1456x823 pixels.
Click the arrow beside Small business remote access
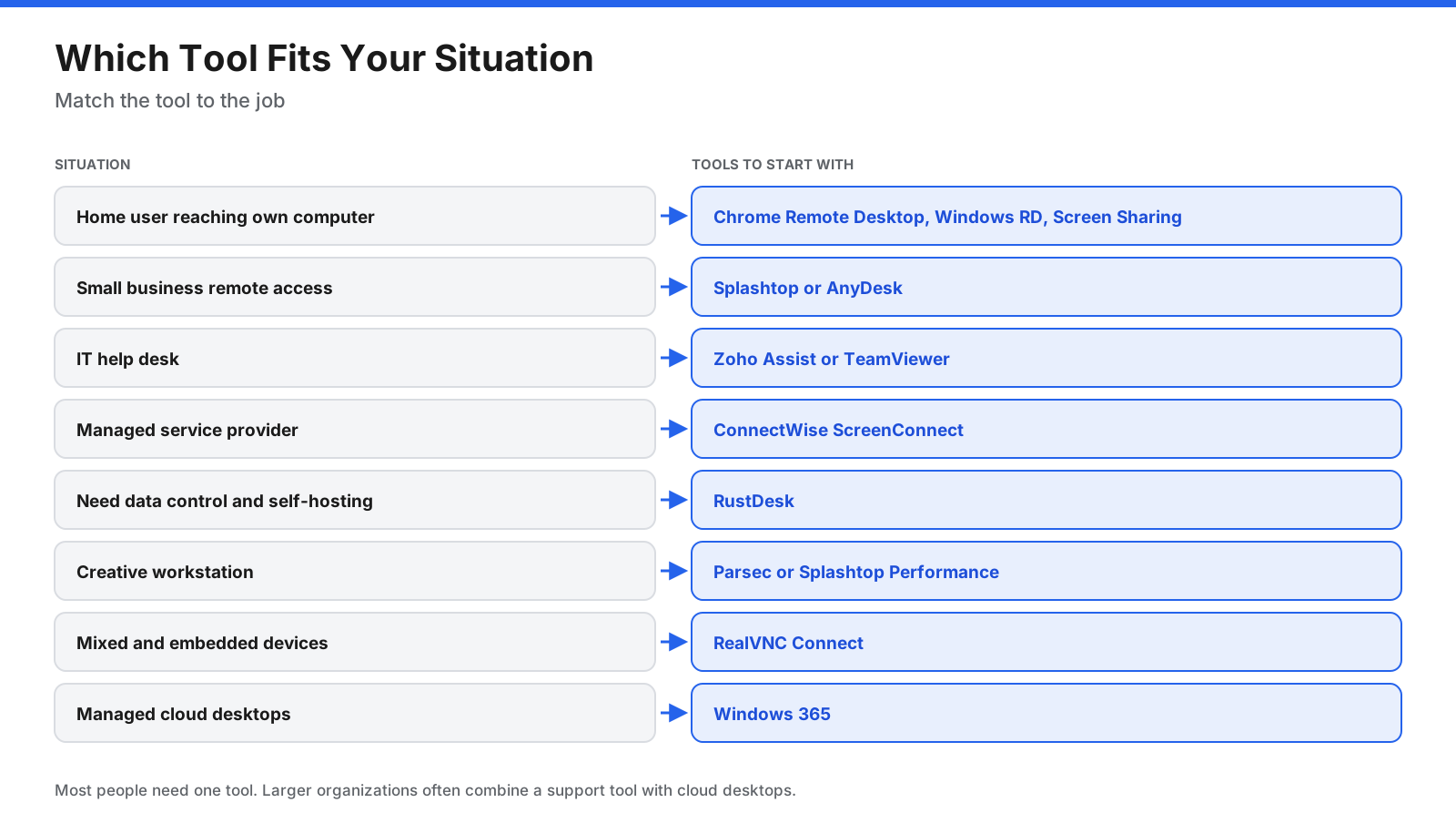(673, 287)
